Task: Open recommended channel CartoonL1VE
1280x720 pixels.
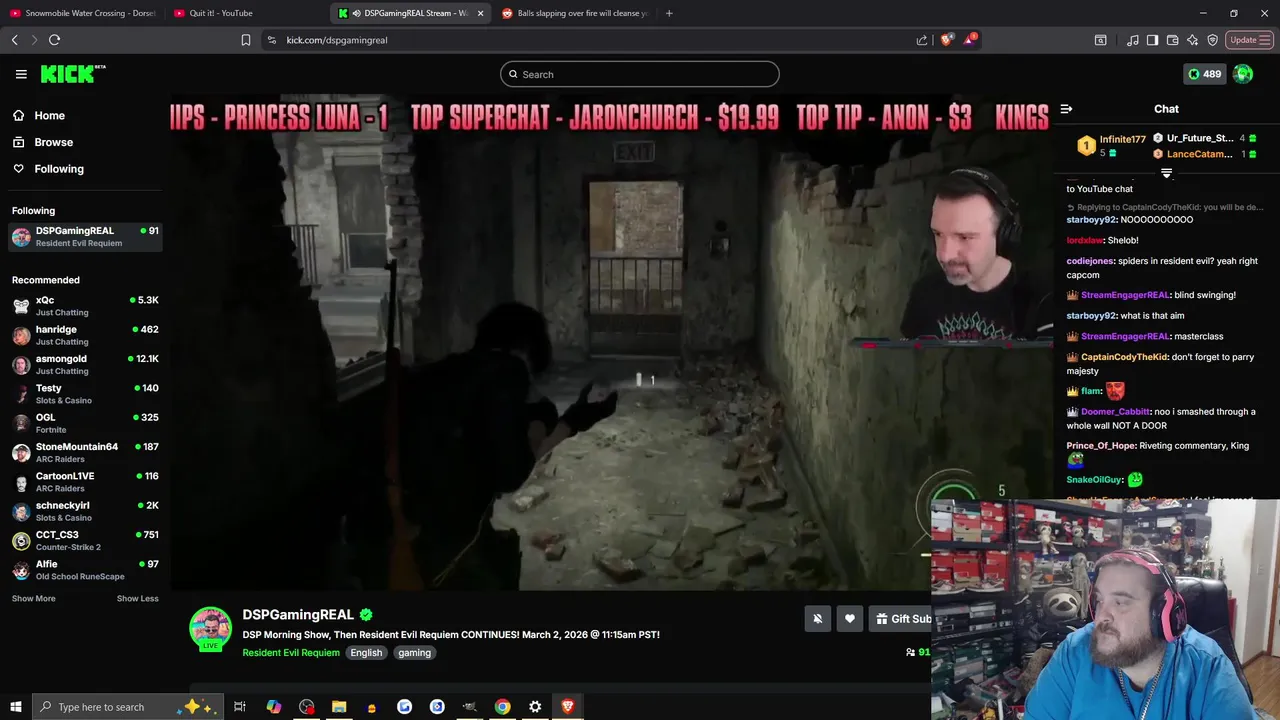Action: click(x=85, y=482)
